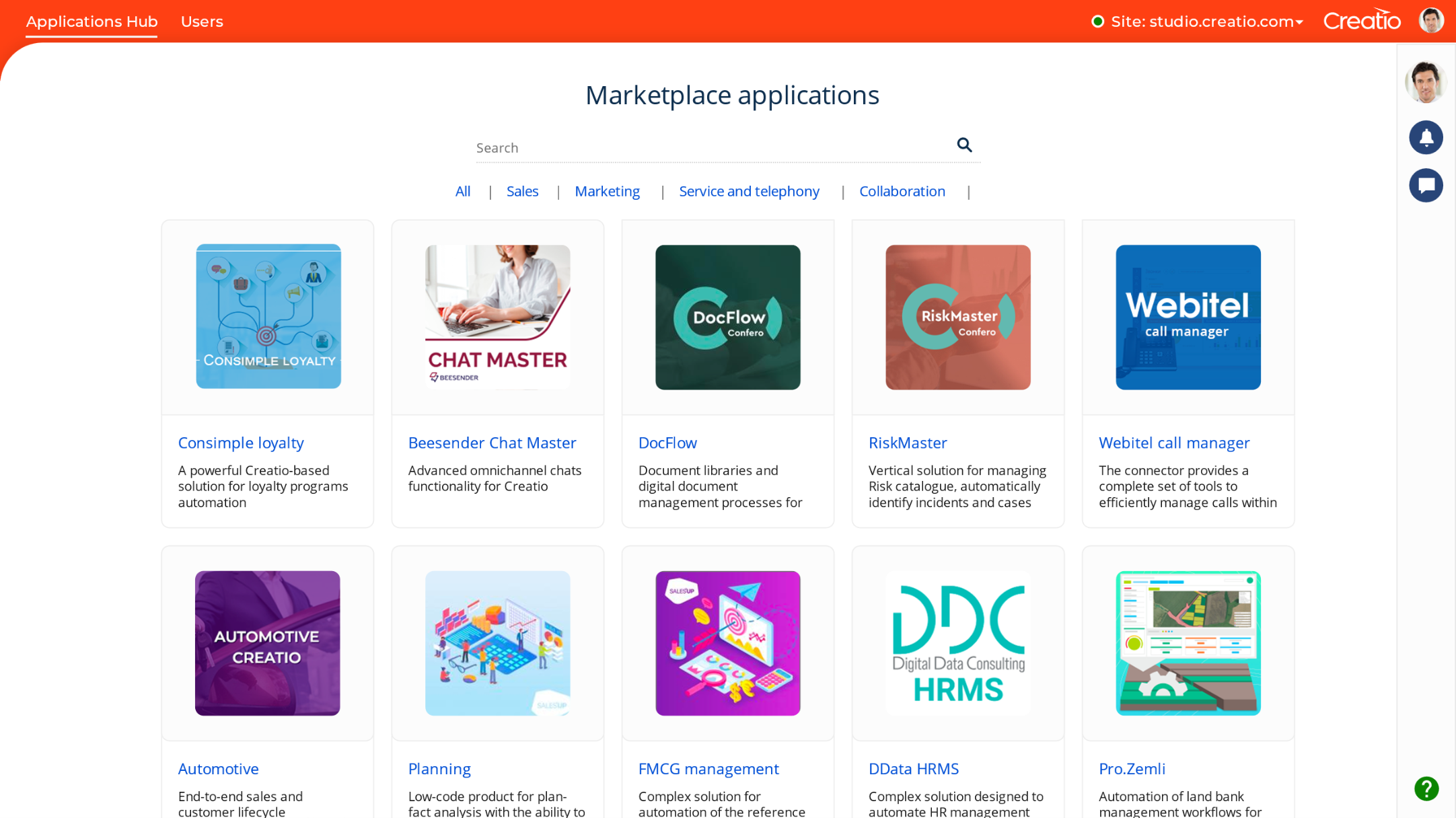Select the Sales filter

522,192
